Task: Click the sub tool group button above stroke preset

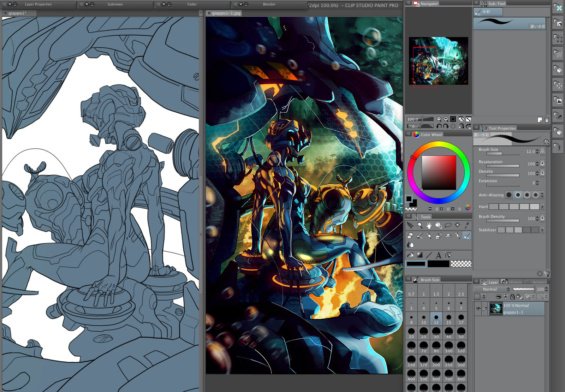Action: pos(488,12)
